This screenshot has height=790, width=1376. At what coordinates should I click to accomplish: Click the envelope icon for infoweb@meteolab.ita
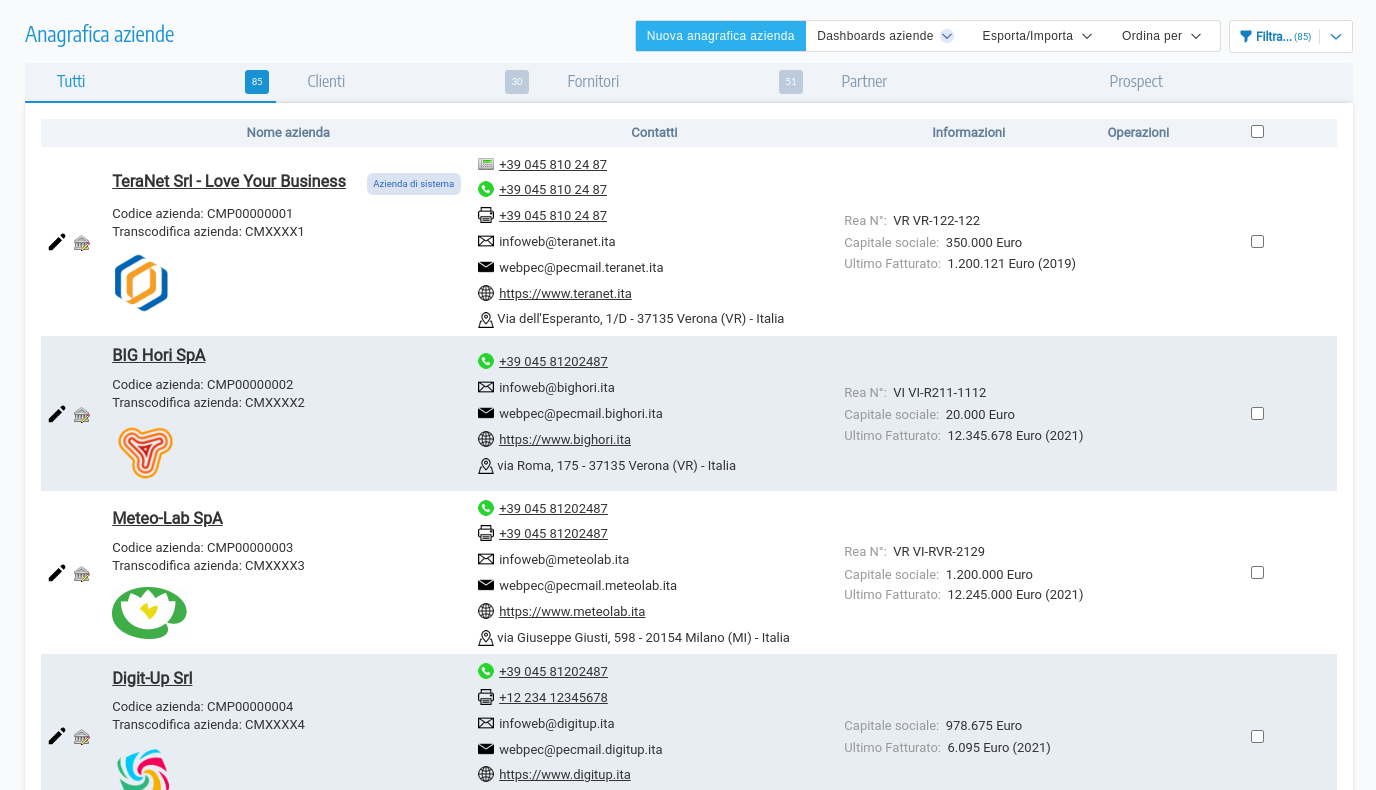coord(486,559)
